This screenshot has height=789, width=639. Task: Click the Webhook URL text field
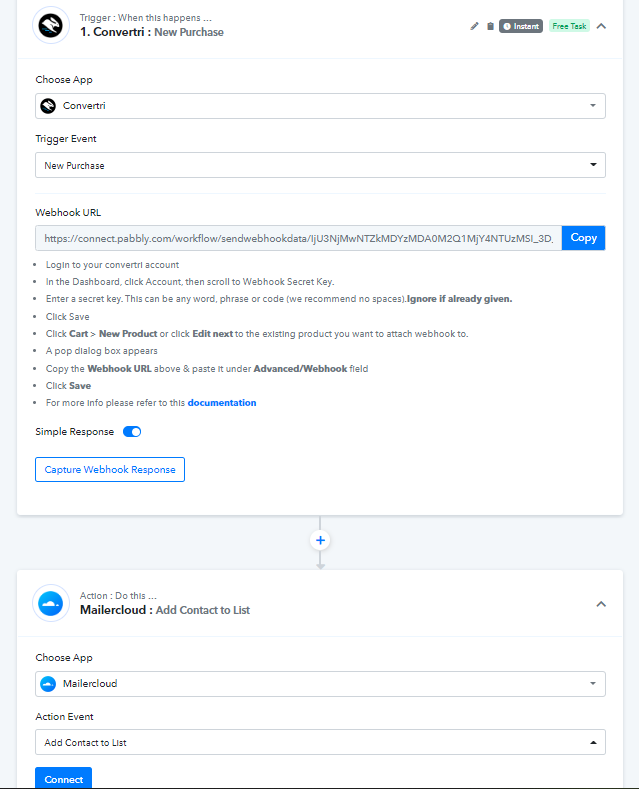point(298,238)
